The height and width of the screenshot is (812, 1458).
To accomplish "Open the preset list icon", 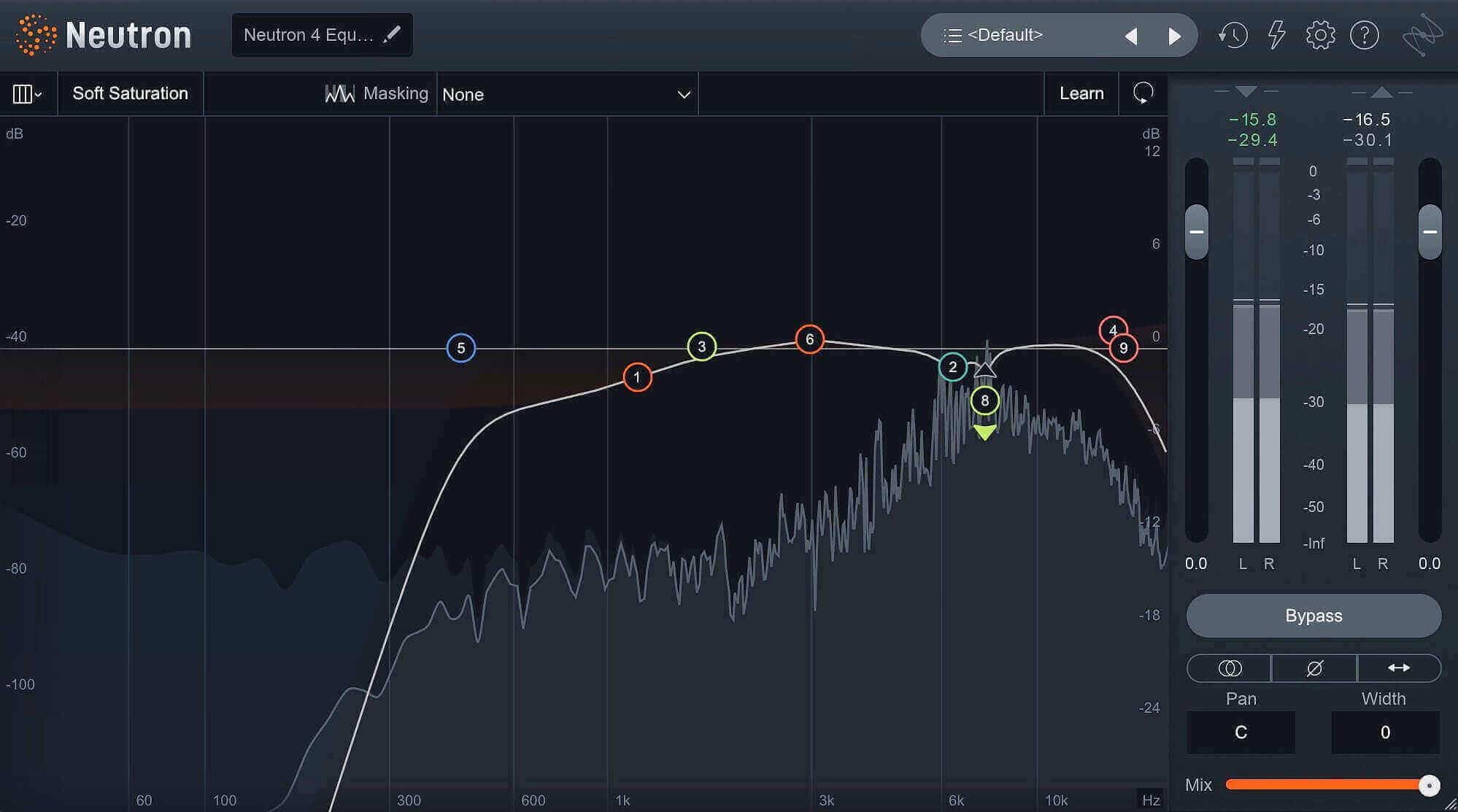I will click(952, 35).
